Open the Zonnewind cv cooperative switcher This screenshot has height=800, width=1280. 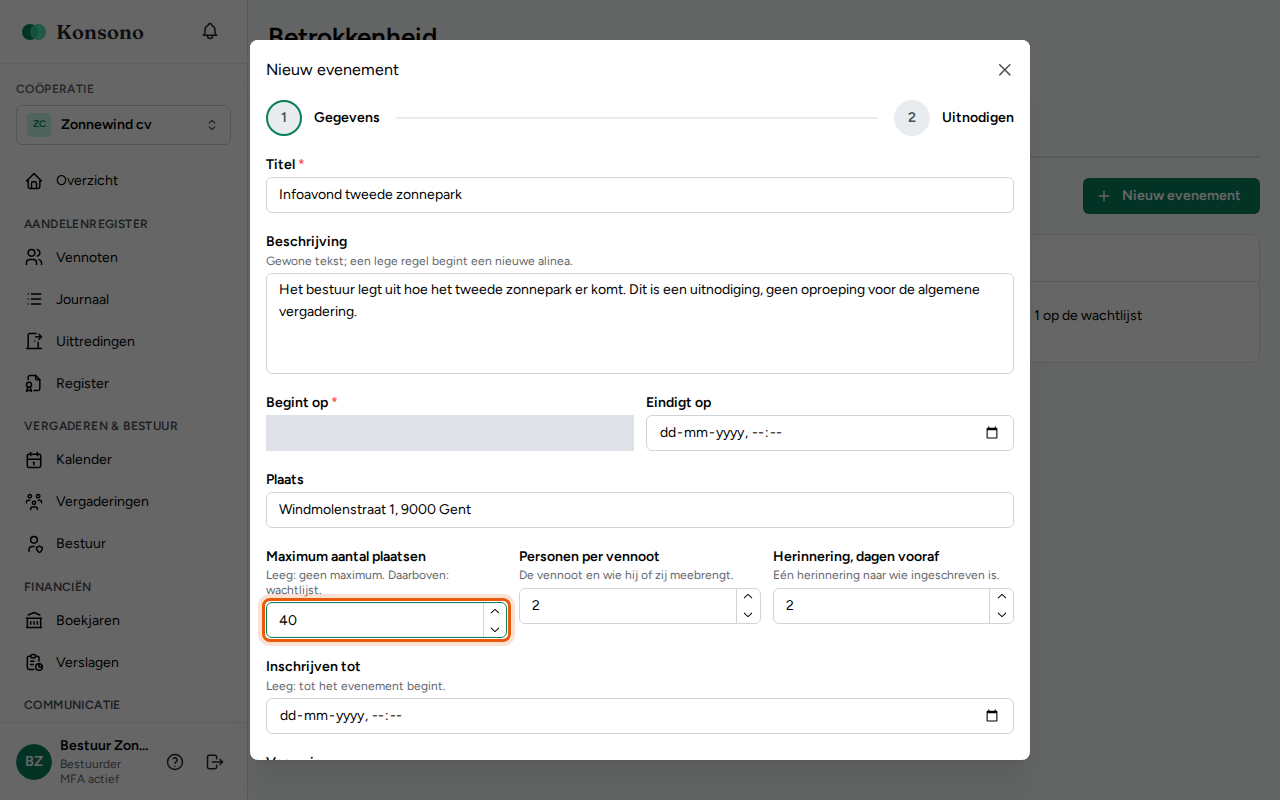click(123, 125)
